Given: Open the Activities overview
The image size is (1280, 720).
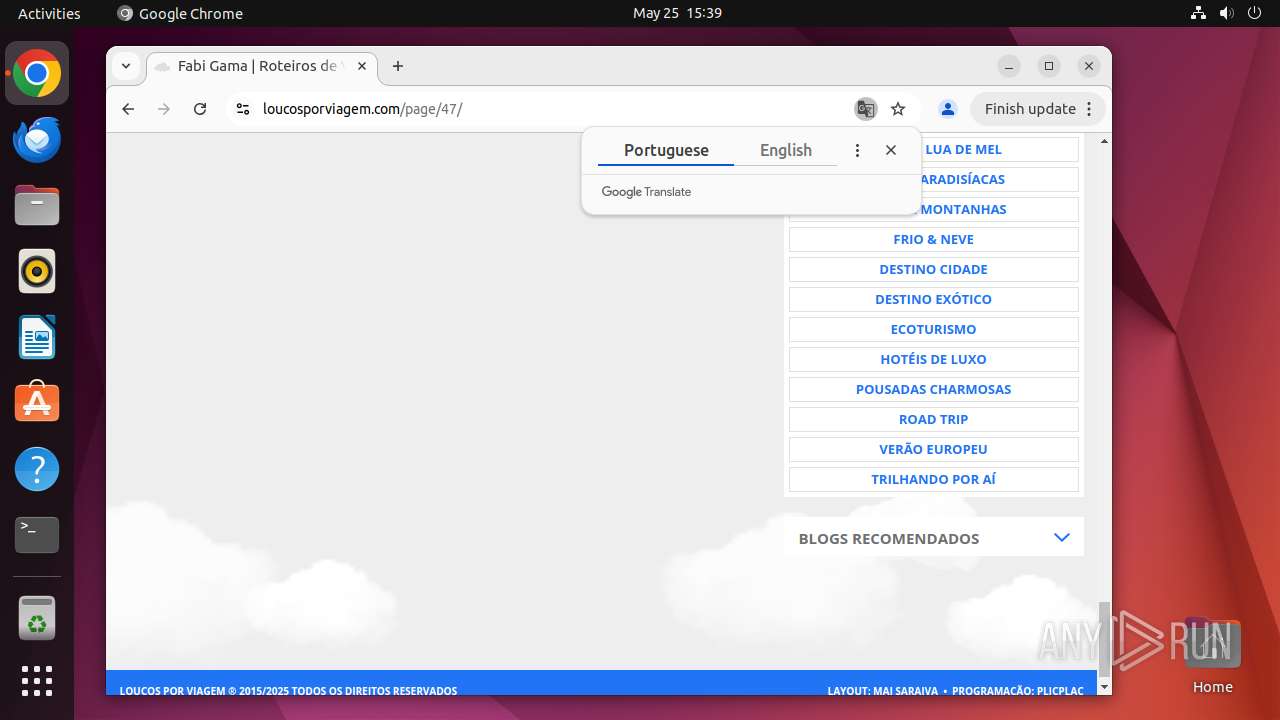Looking at the screenshot, I should point(49,13).
